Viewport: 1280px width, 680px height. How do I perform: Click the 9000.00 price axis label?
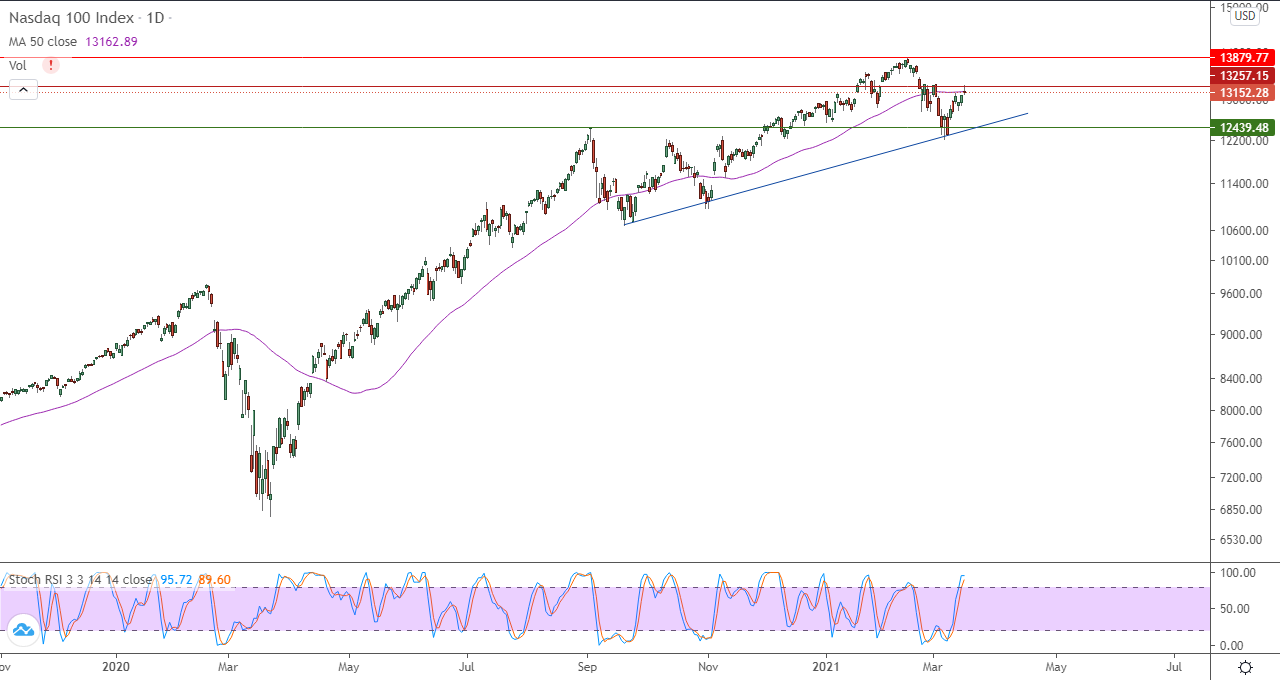[1240, 335]
